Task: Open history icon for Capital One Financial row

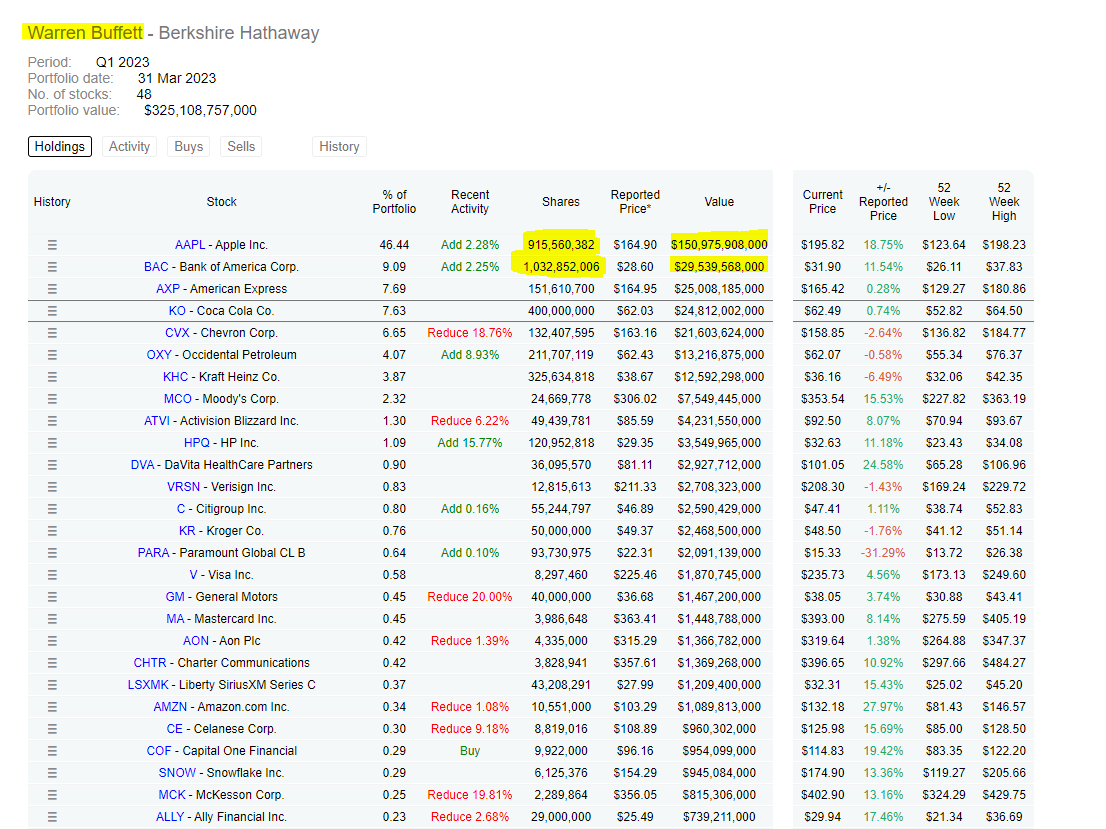Action: 52,751
